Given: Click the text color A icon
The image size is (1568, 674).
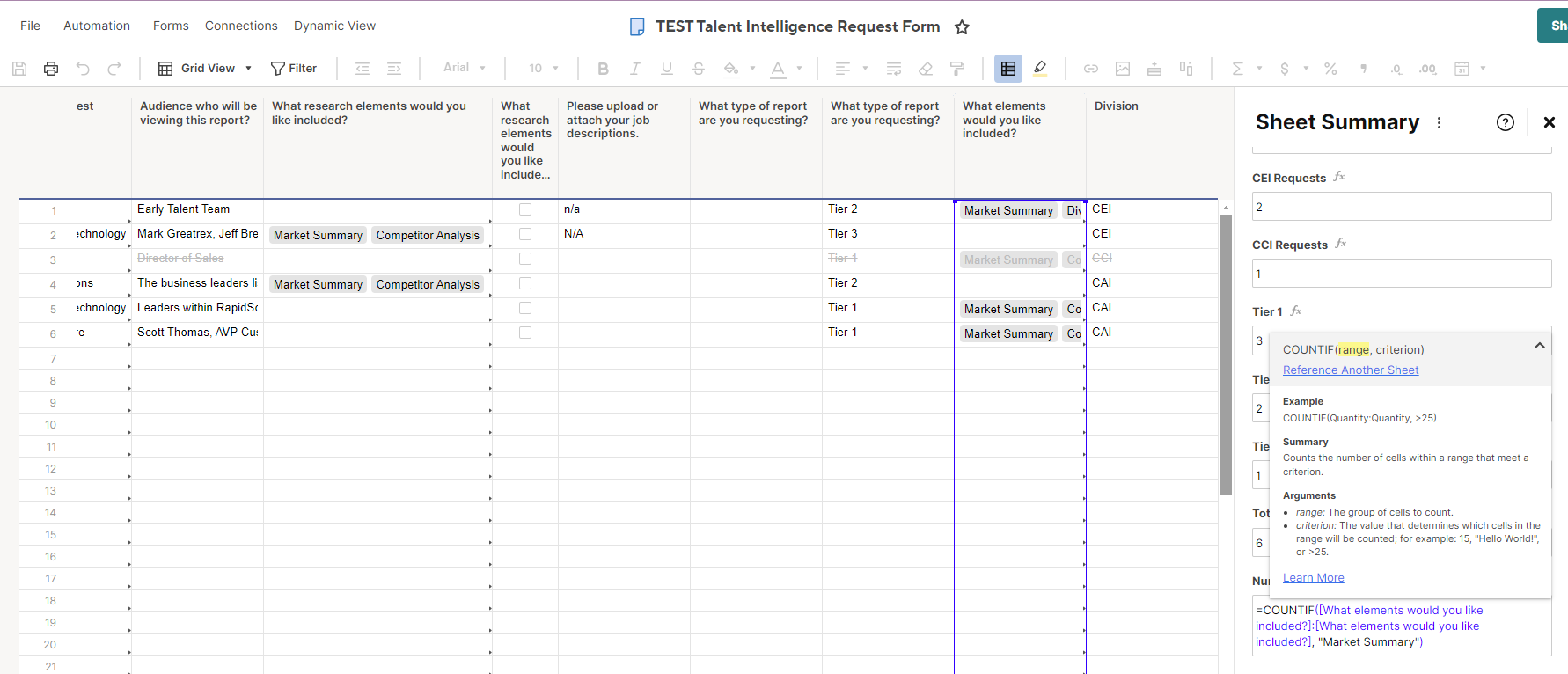Looking at the screenshot, I should (778, 69).
